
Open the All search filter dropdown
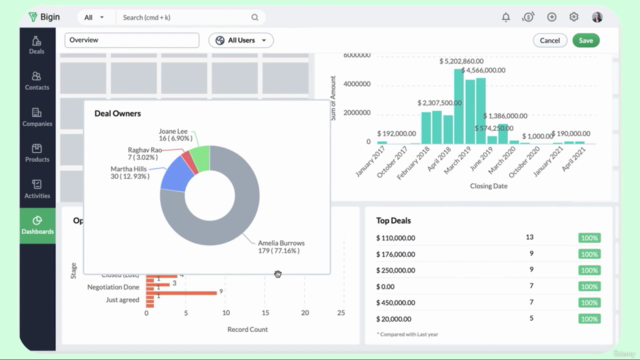click(94, 18)
